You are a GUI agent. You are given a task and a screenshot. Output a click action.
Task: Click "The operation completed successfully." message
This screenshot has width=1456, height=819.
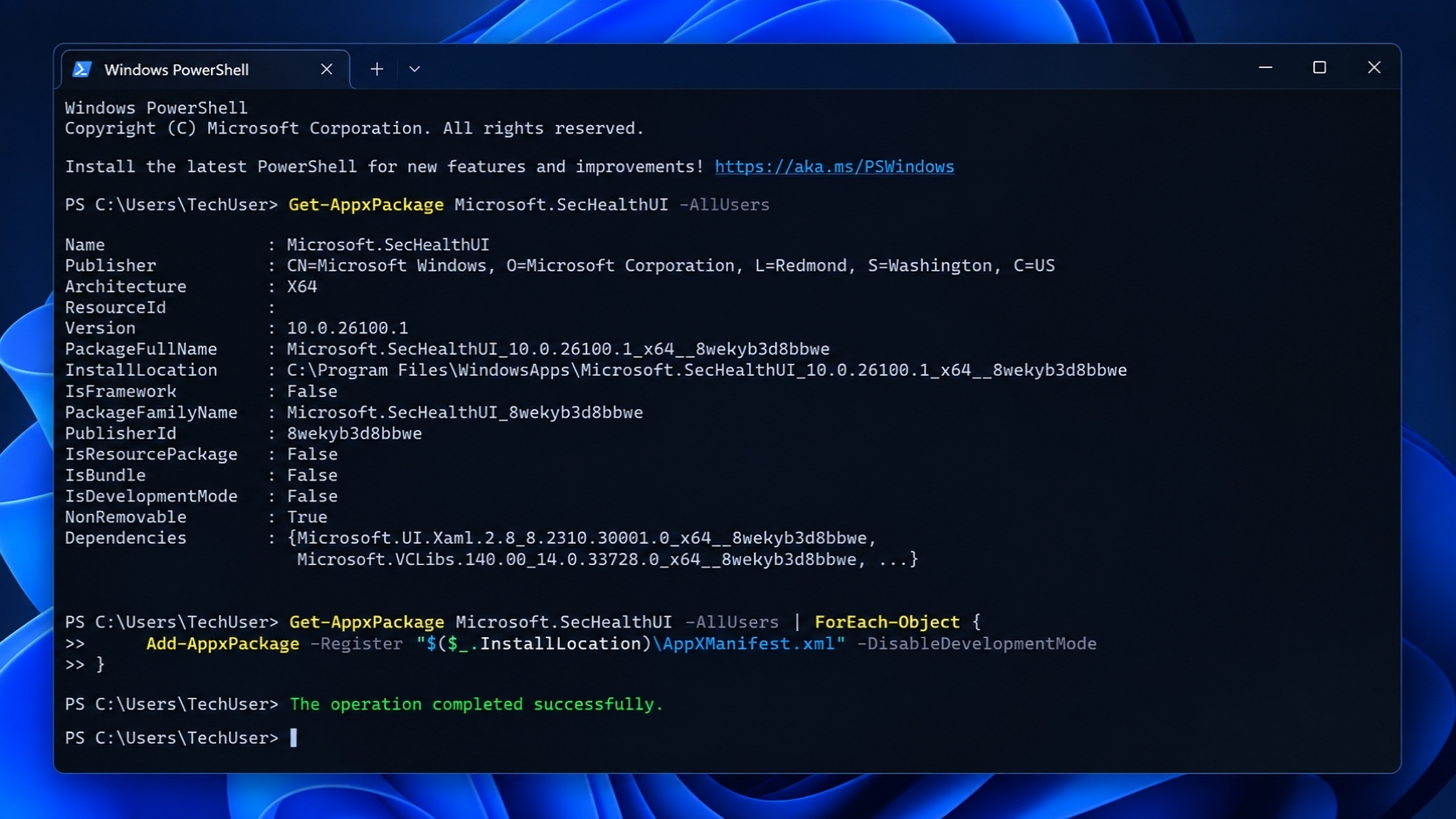click(476, 704)
